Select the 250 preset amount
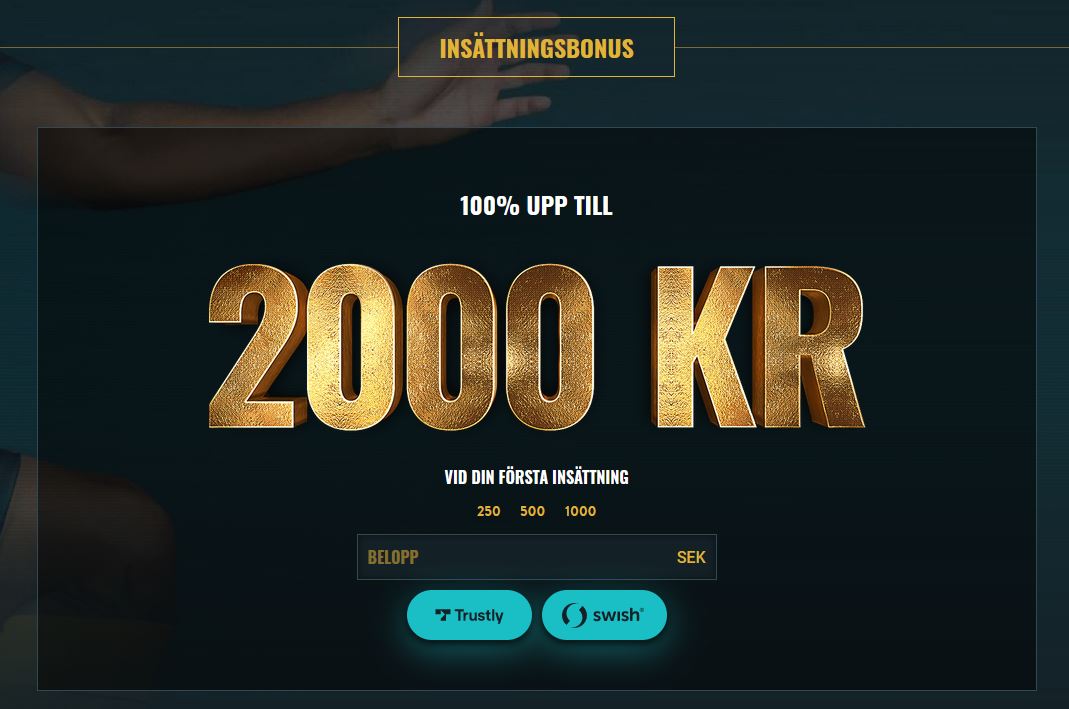This screenshot has width=1069, height=709. pyautogui.click(x=488, y=511)
